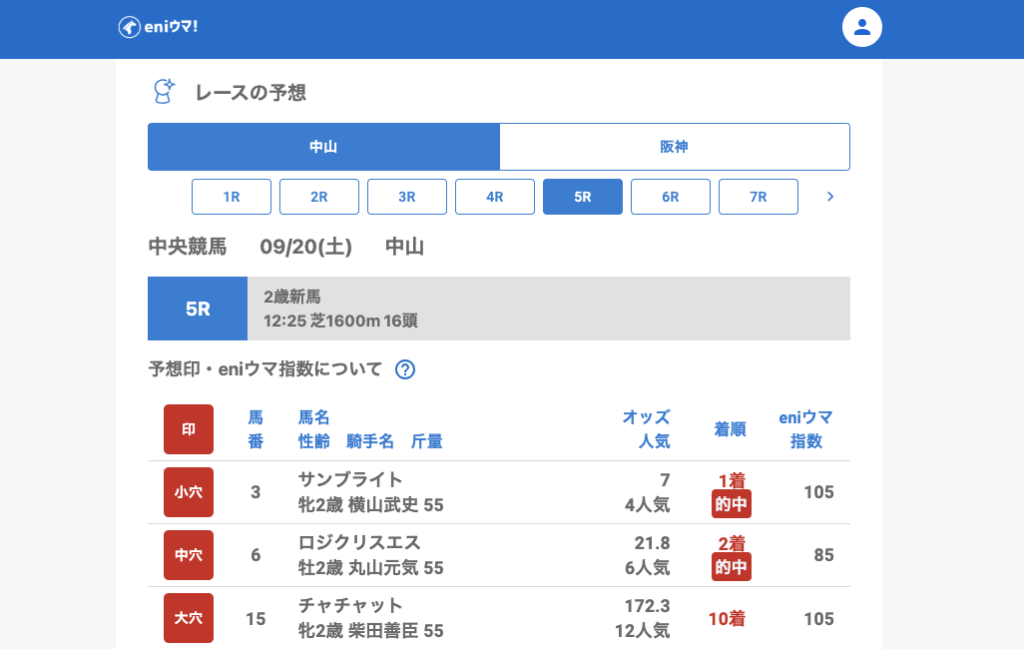This screenshot has height=649, width=1024.
Task: Click the 大穴 prediction mark badge
Action: 188,618
